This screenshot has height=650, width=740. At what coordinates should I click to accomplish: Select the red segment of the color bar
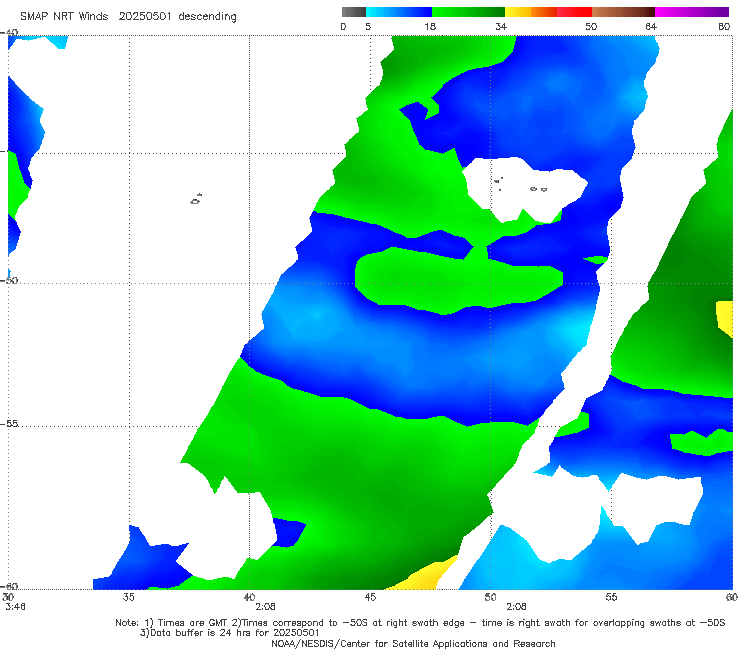(x=574, y=12)
